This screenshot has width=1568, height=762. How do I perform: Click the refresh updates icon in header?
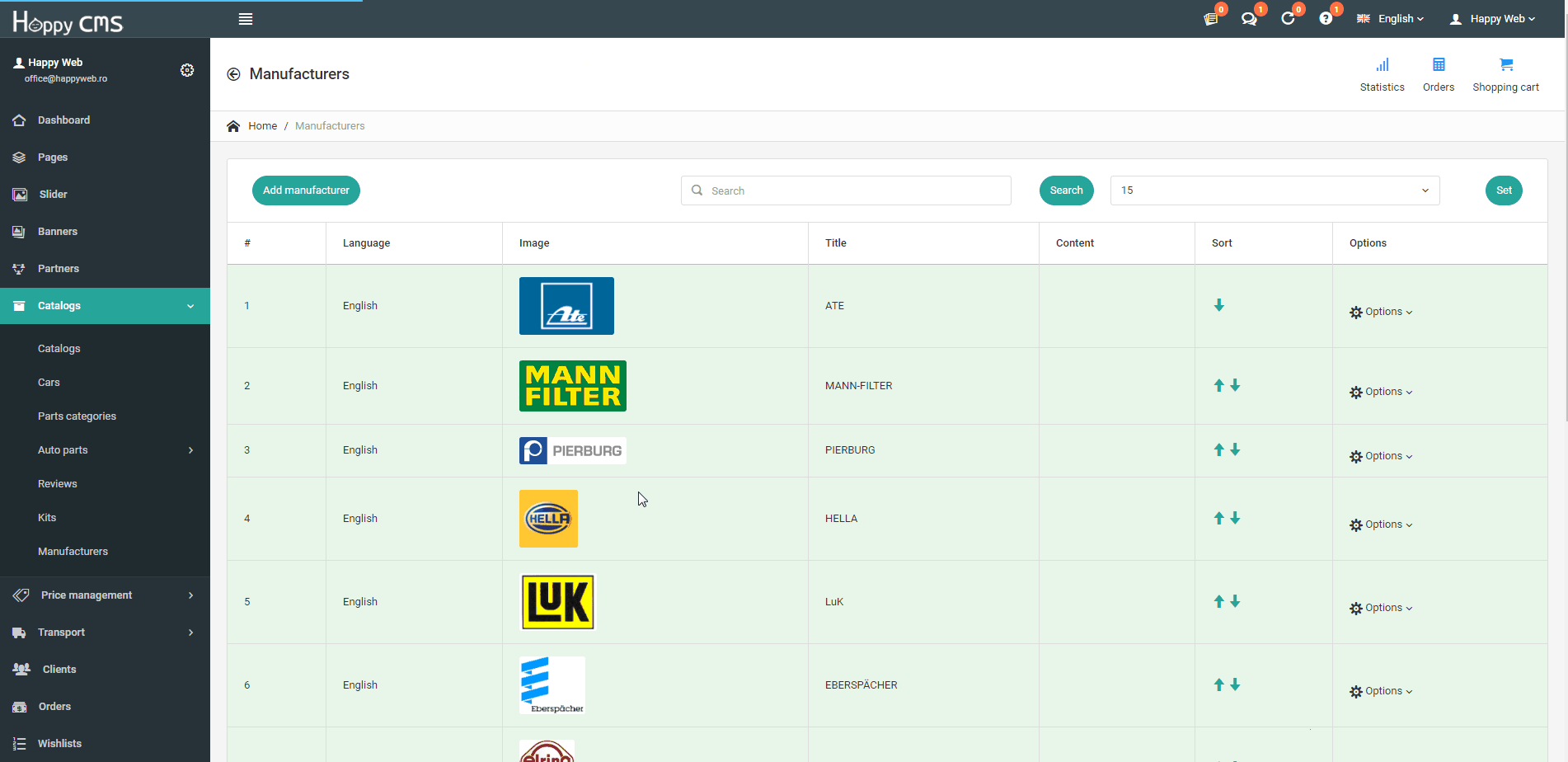[1288, 19]
